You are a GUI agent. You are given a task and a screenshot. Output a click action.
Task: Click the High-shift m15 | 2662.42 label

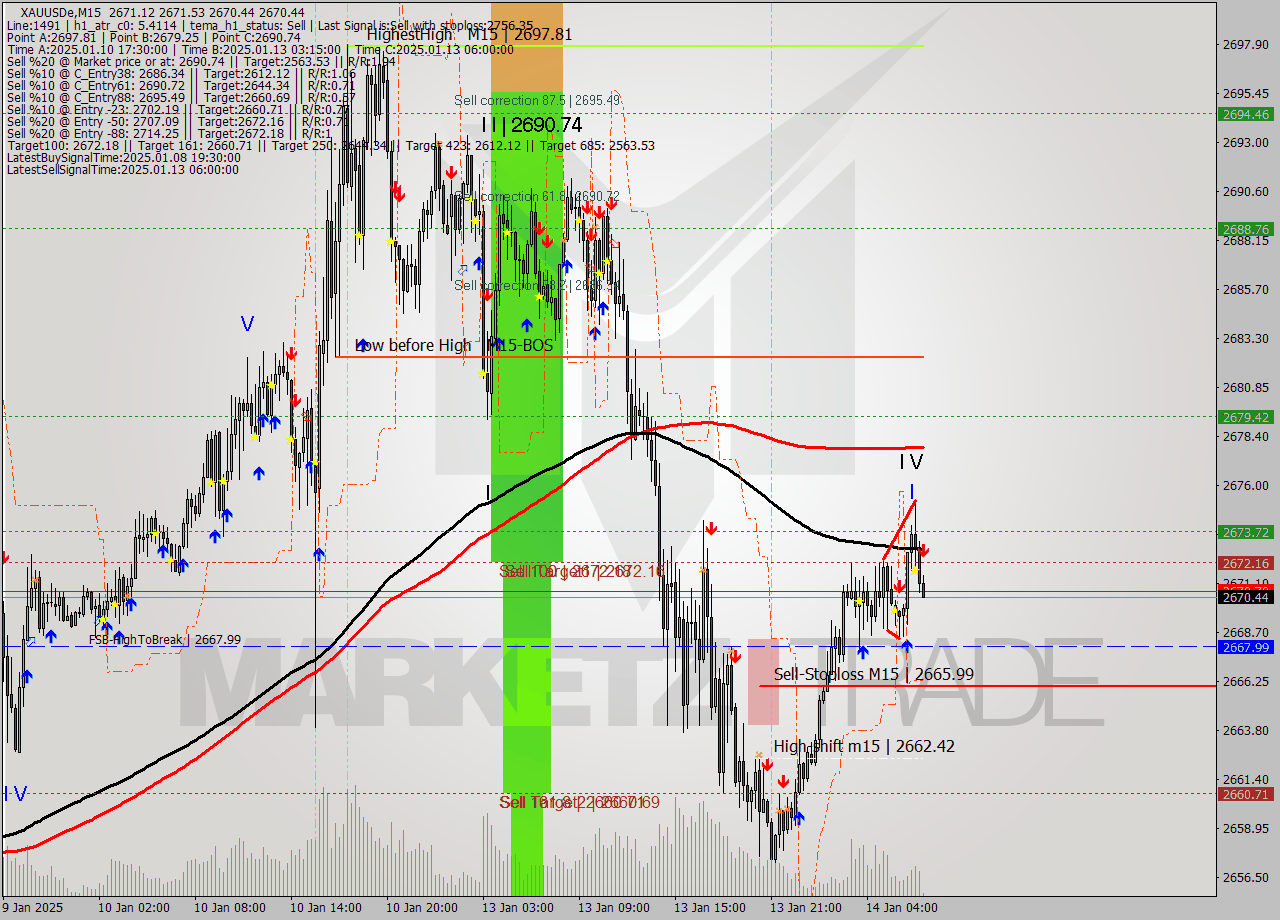pyautogui.click(x=864, y=746)
